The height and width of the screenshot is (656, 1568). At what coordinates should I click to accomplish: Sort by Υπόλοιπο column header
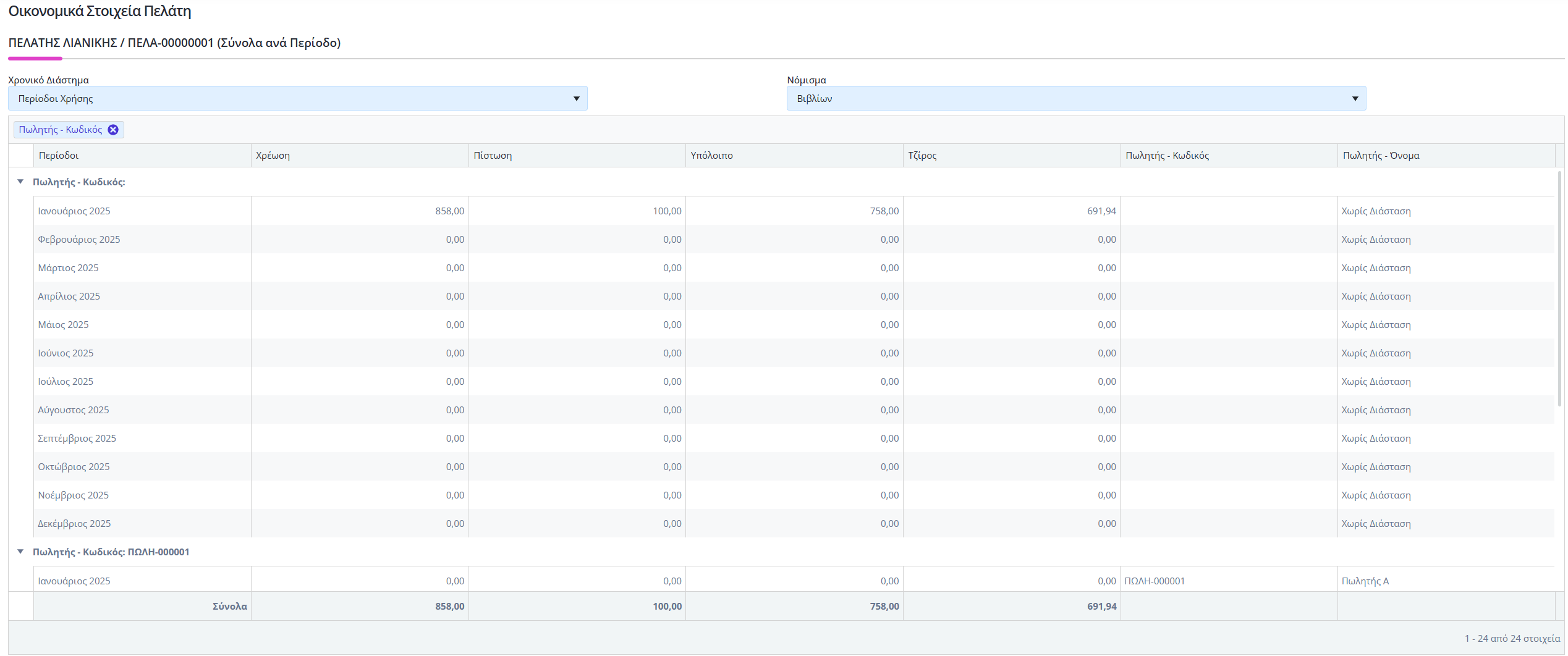click(x=794, y=156)
